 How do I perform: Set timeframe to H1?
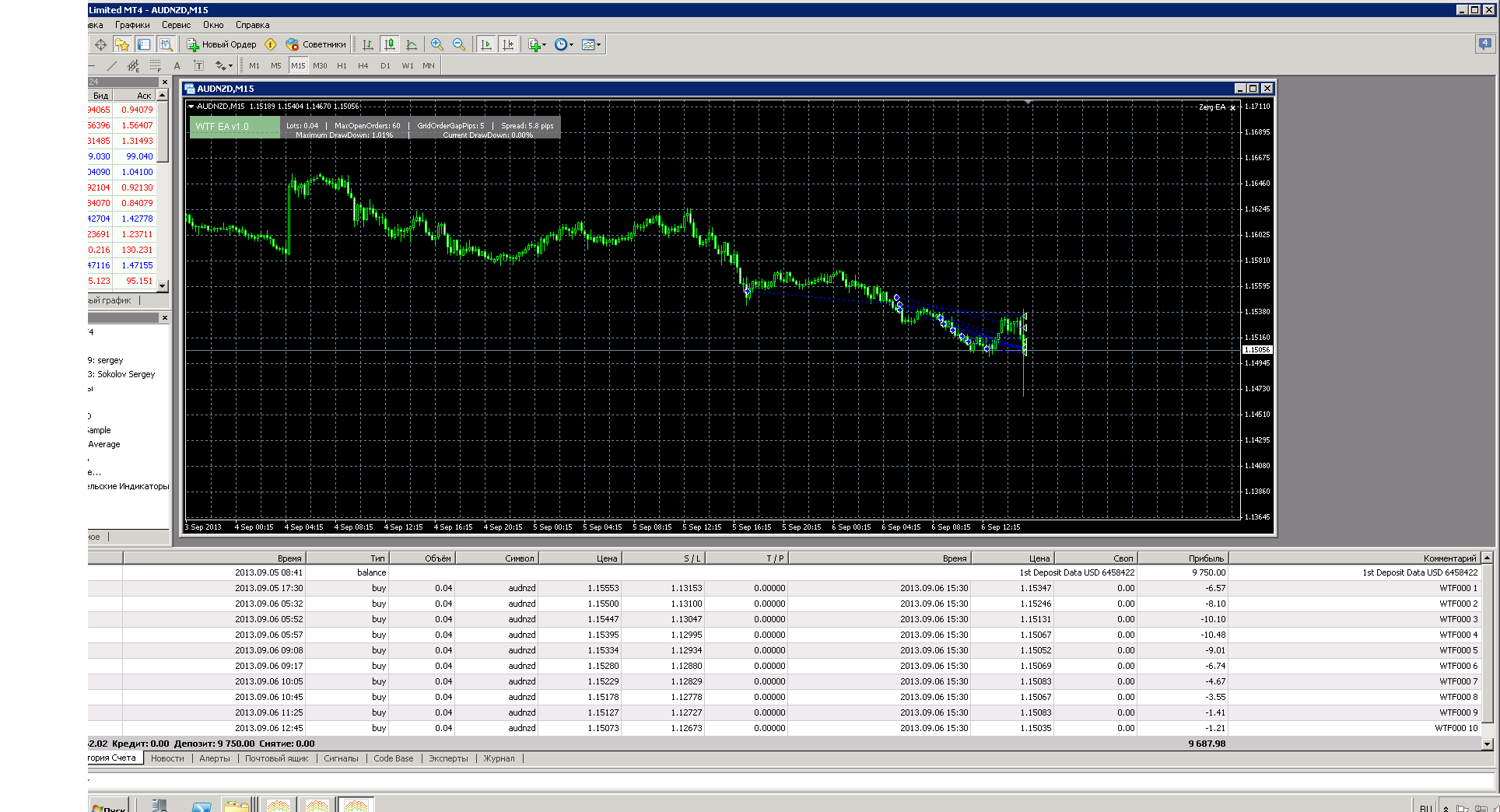pos(342,66)
